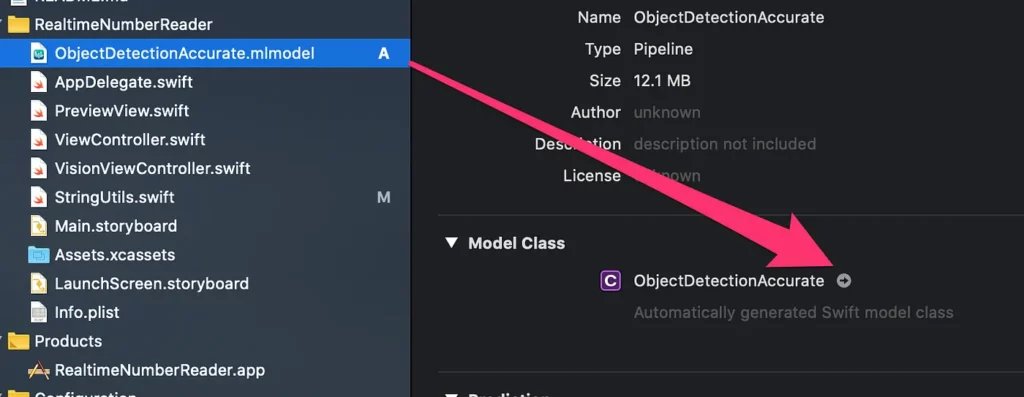The width and height of the screenshot is (1024, 397).
Task: Open generated class via arrow button
Action: tap(844, 281)
